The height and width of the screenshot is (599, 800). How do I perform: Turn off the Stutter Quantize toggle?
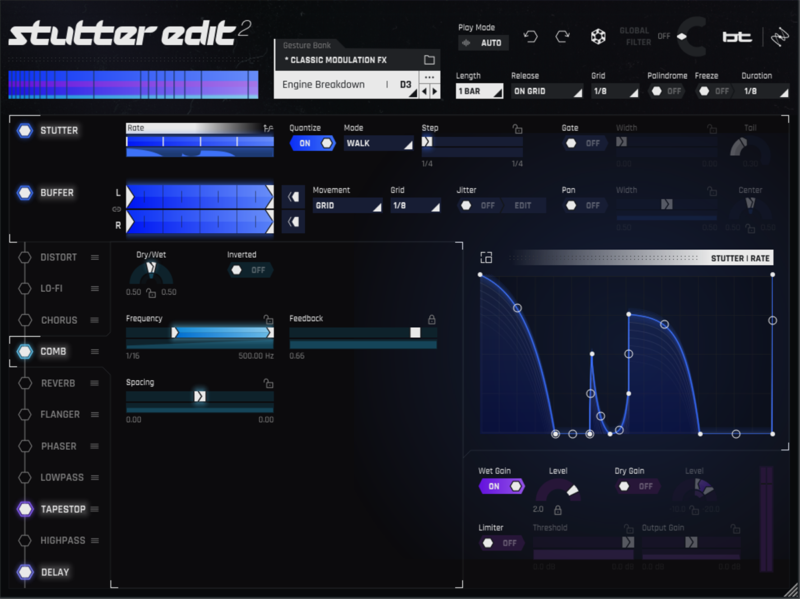tap(312, 143)
